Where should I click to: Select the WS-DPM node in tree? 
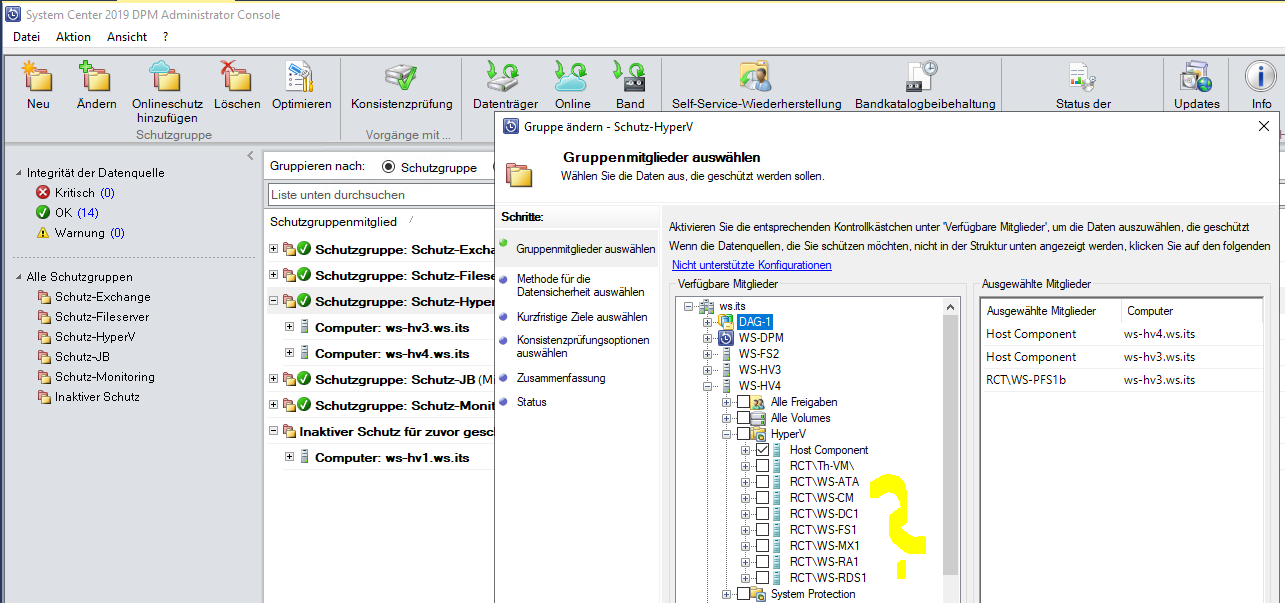coord(761,338)
